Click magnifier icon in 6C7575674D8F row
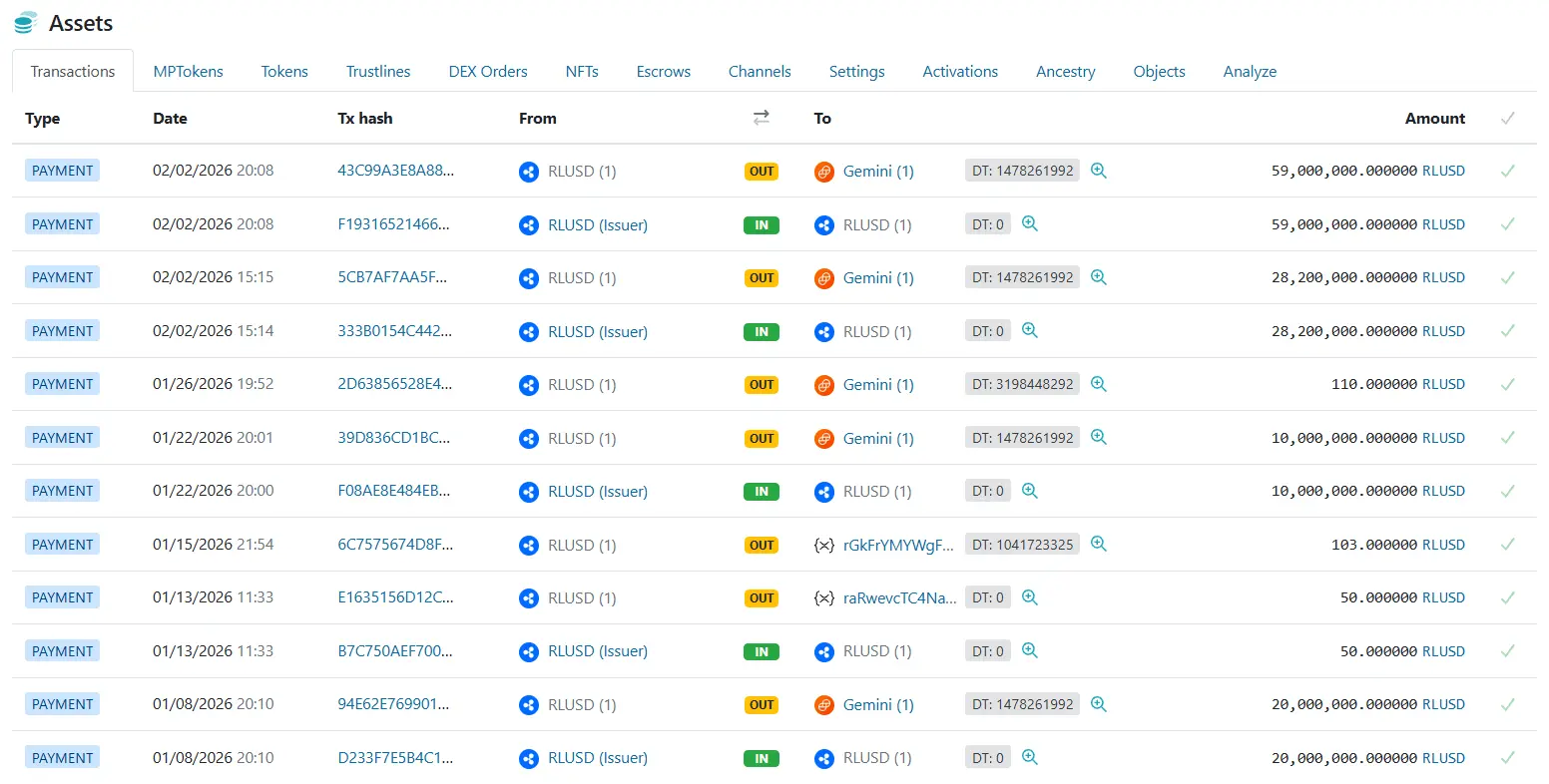The image size is (1549, 784). click(1099, 545)
